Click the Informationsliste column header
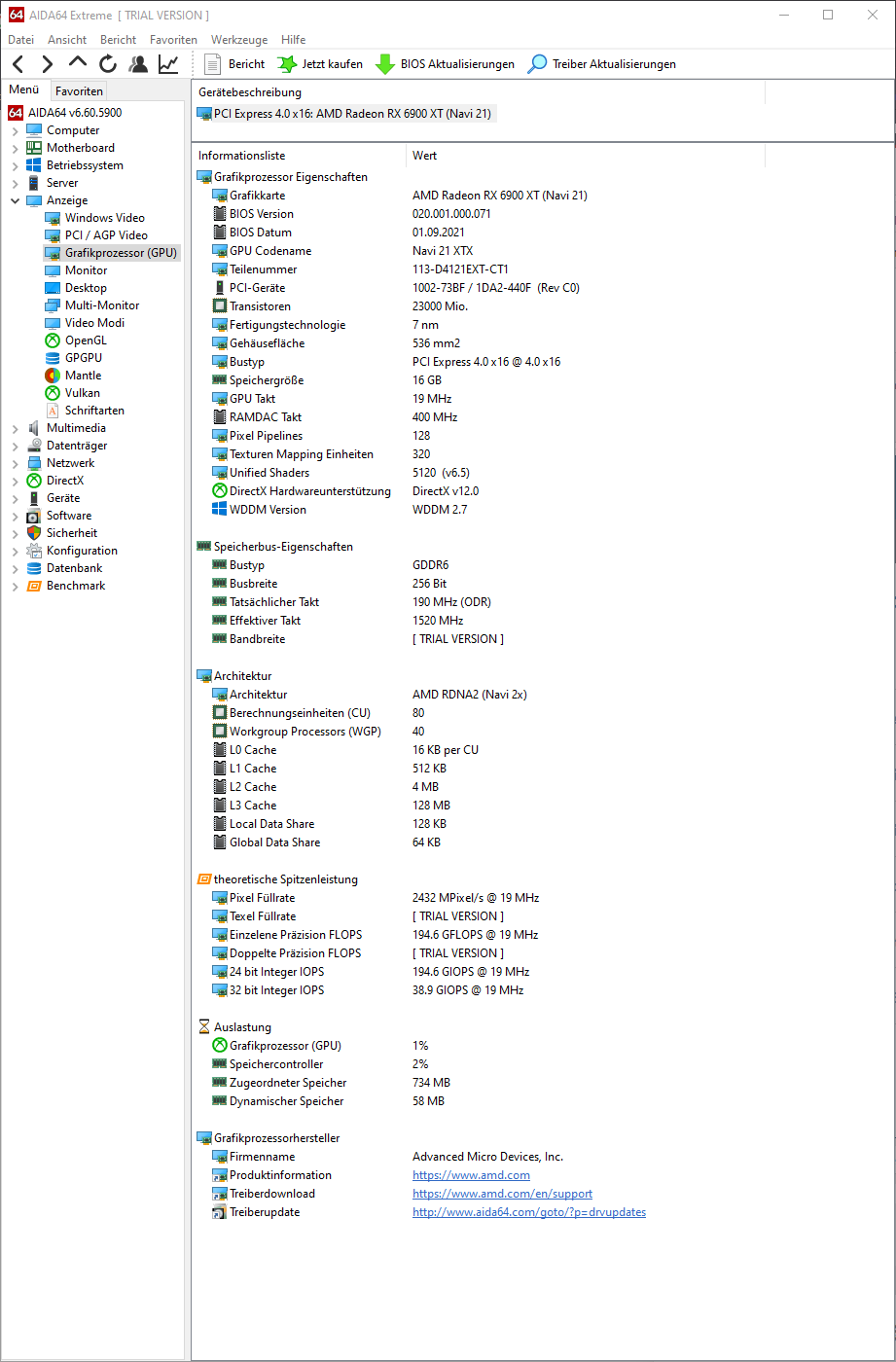Viewport: 896px width, 1362px height. point(299,156)
